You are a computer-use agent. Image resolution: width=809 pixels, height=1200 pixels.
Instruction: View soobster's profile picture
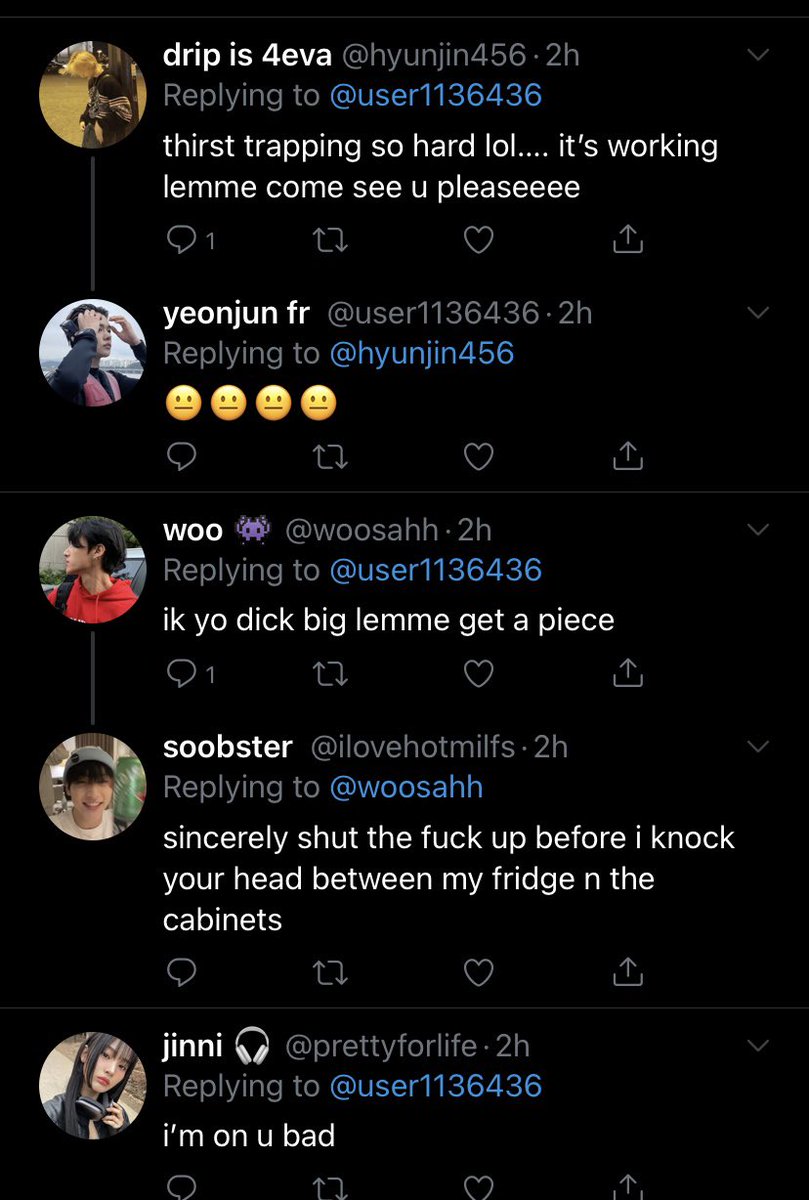tap(93, 786)
